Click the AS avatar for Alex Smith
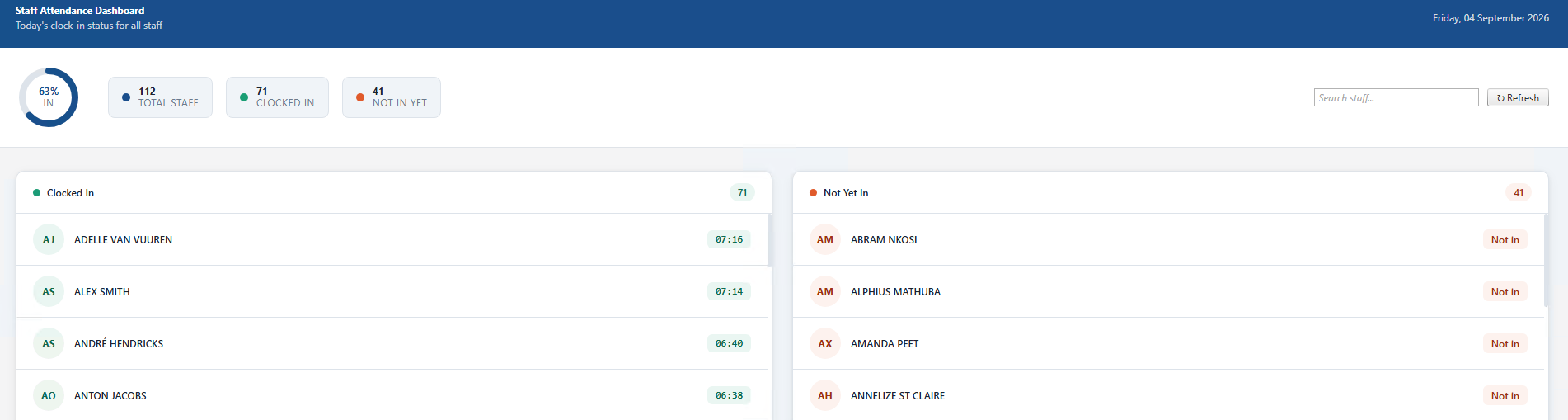1568x420 pixels. 49,291
